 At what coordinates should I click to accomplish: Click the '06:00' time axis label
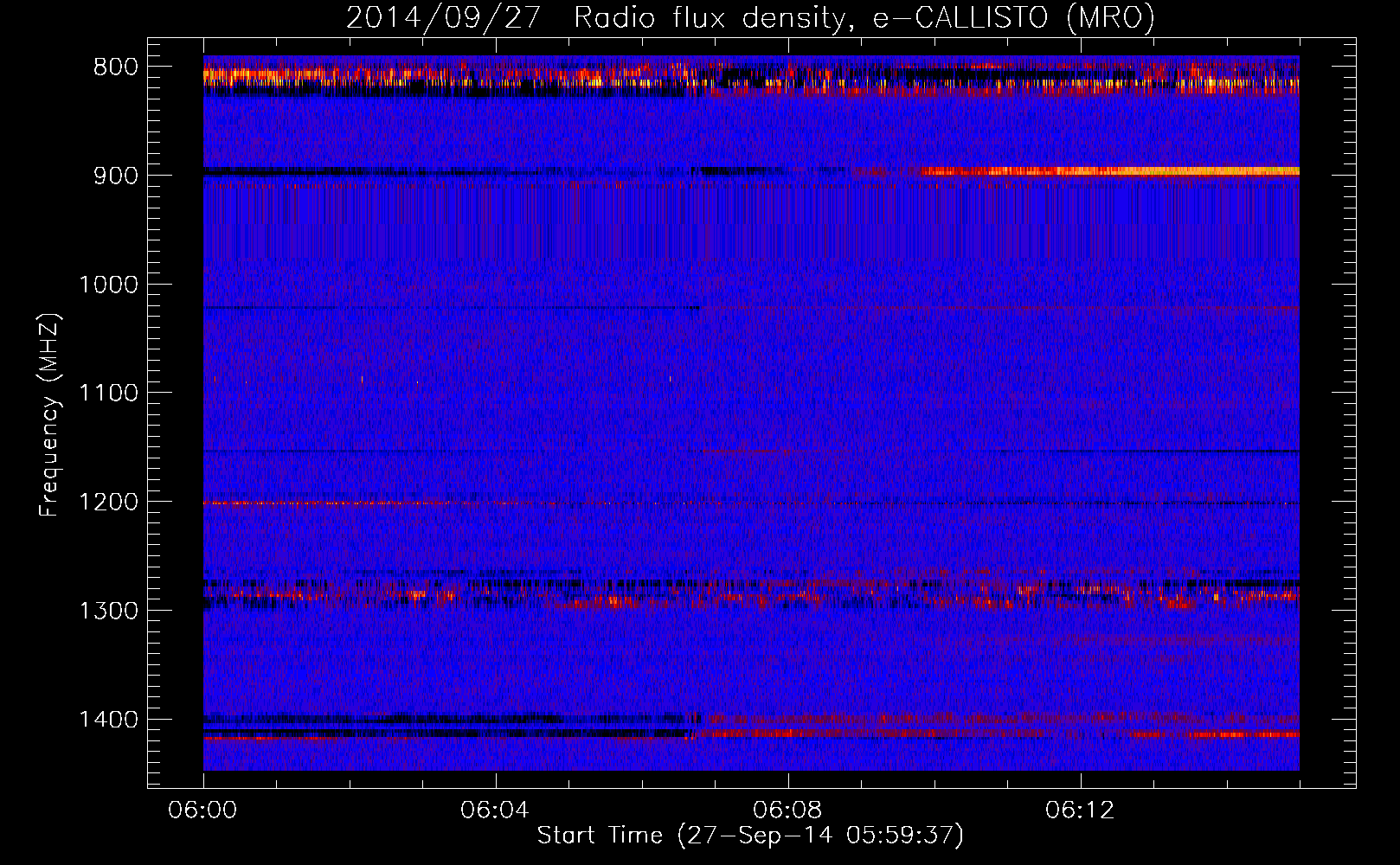pos(203,811)
